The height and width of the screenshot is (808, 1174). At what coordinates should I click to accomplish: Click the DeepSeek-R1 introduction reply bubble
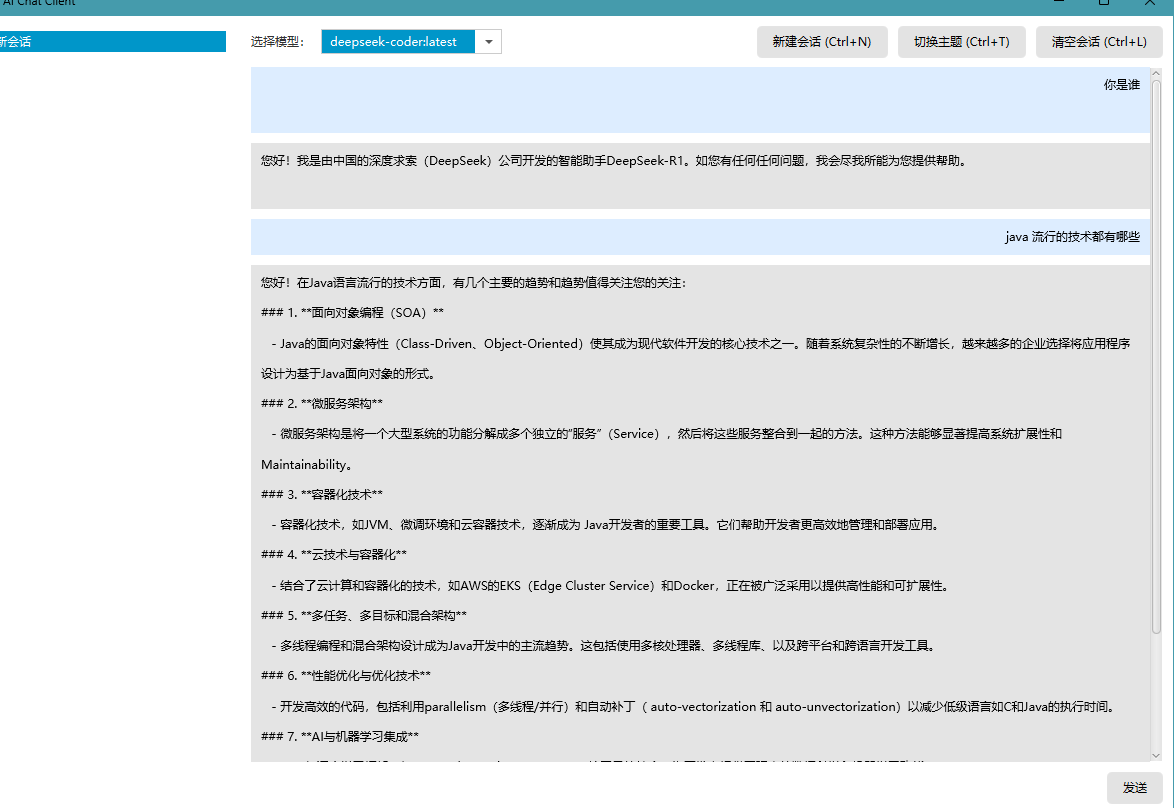pos(612,161)
